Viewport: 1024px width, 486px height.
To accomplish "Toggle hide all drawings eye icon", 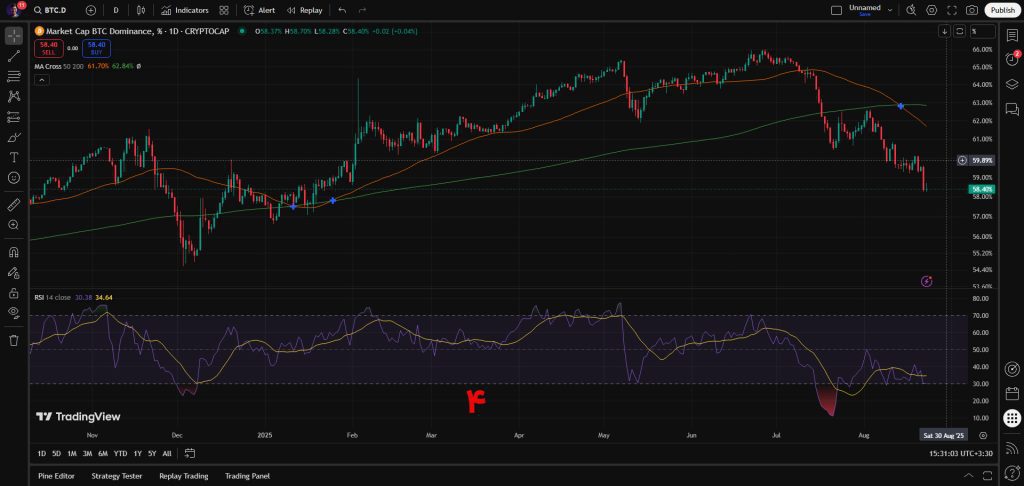I will [14, 312].
